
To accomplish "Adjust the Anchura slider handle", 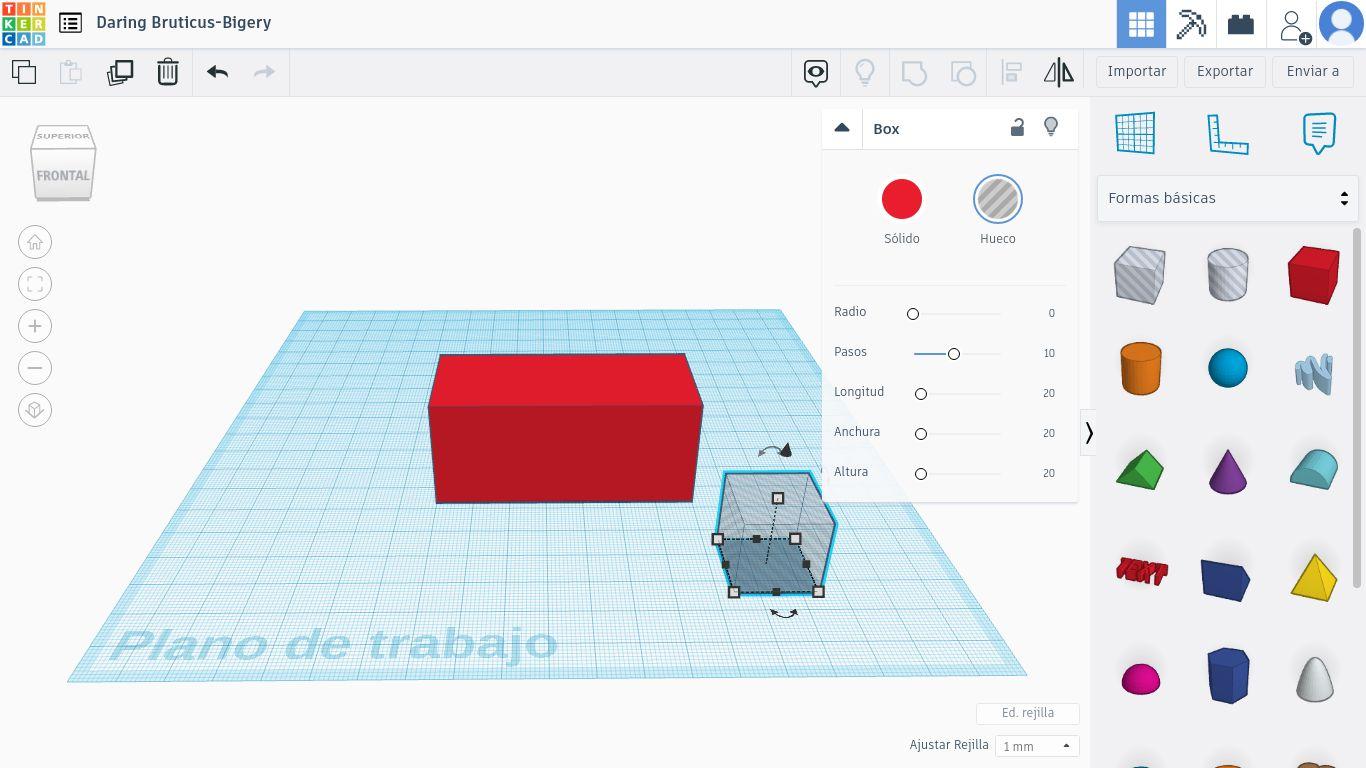I will [921, 434].
